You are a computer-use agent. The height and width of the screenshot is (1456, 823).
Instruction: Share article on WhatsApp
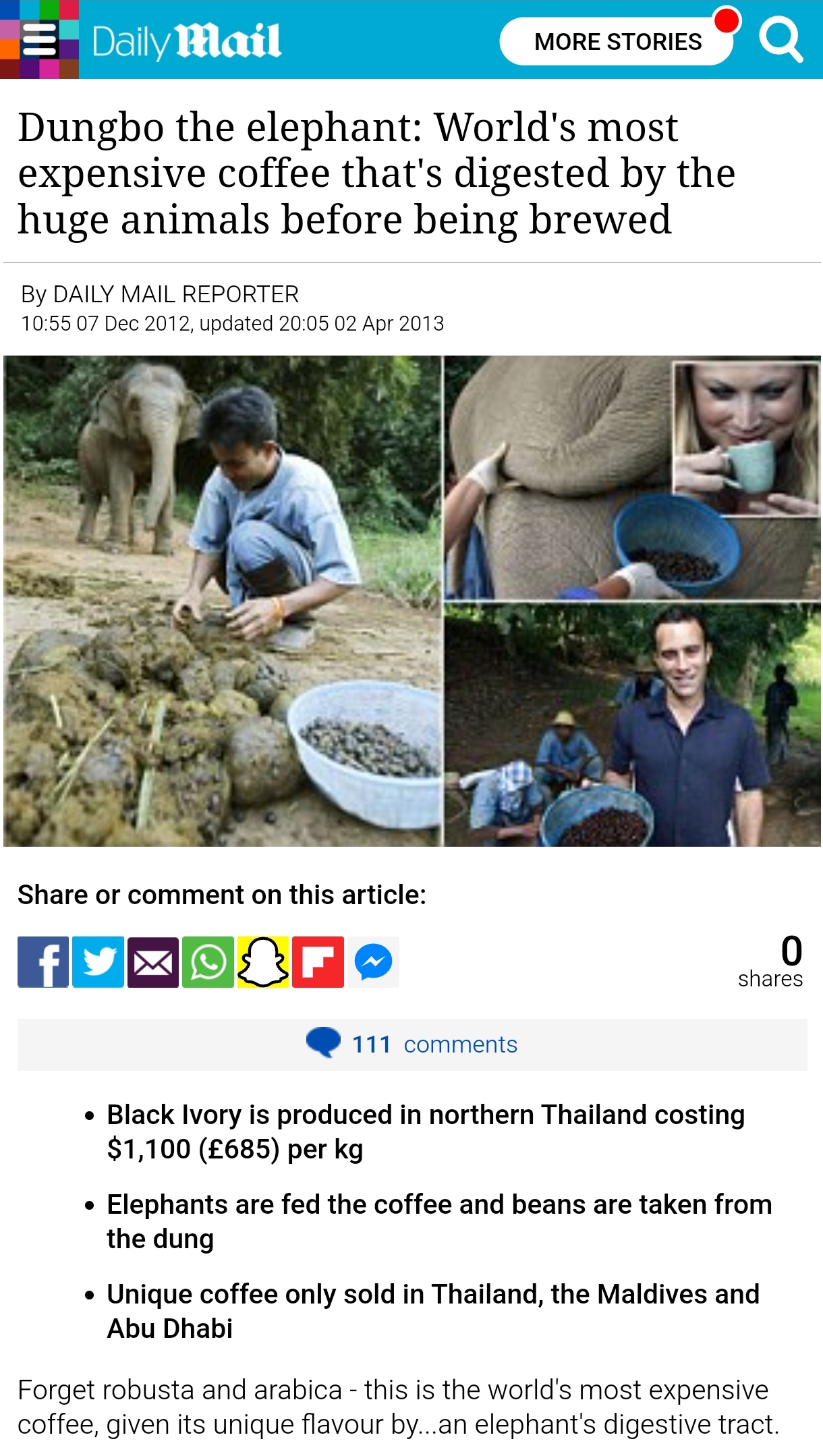coord(208,962)
